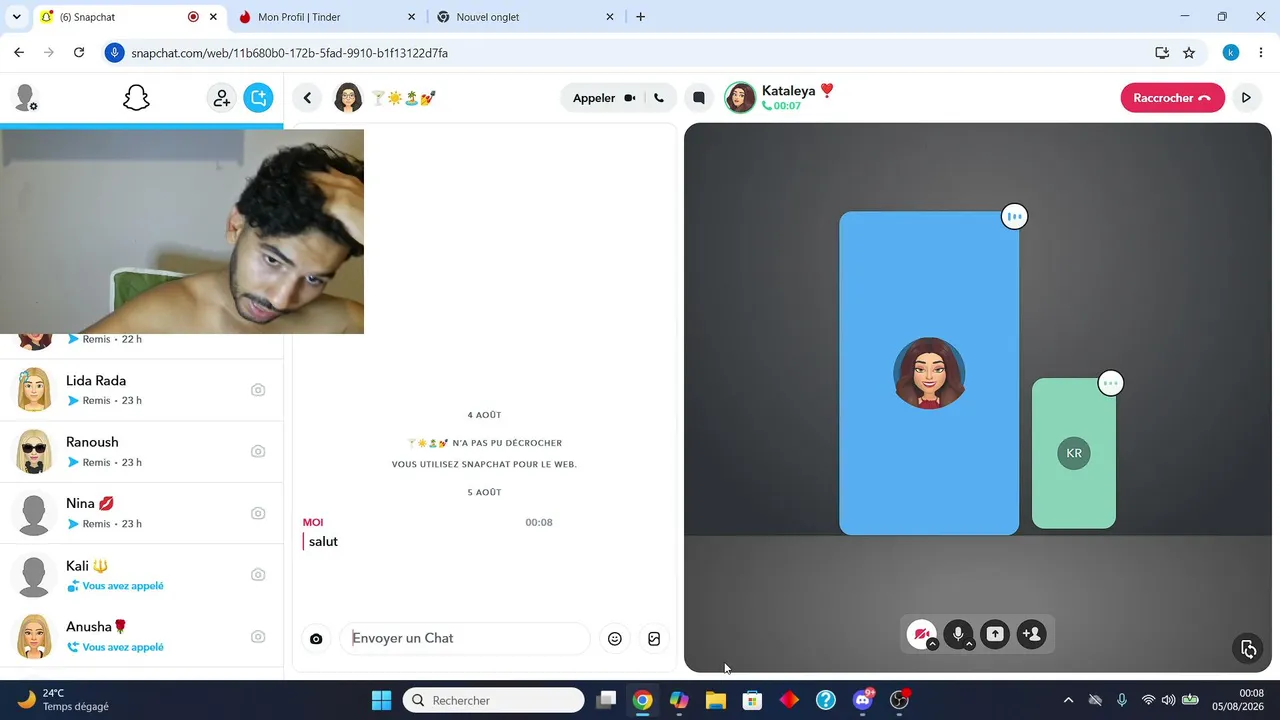The image size is (1280, 720).
Task: Select Kataleya's blue video tile
Action: pyautogui.click(x=929, y=373)
